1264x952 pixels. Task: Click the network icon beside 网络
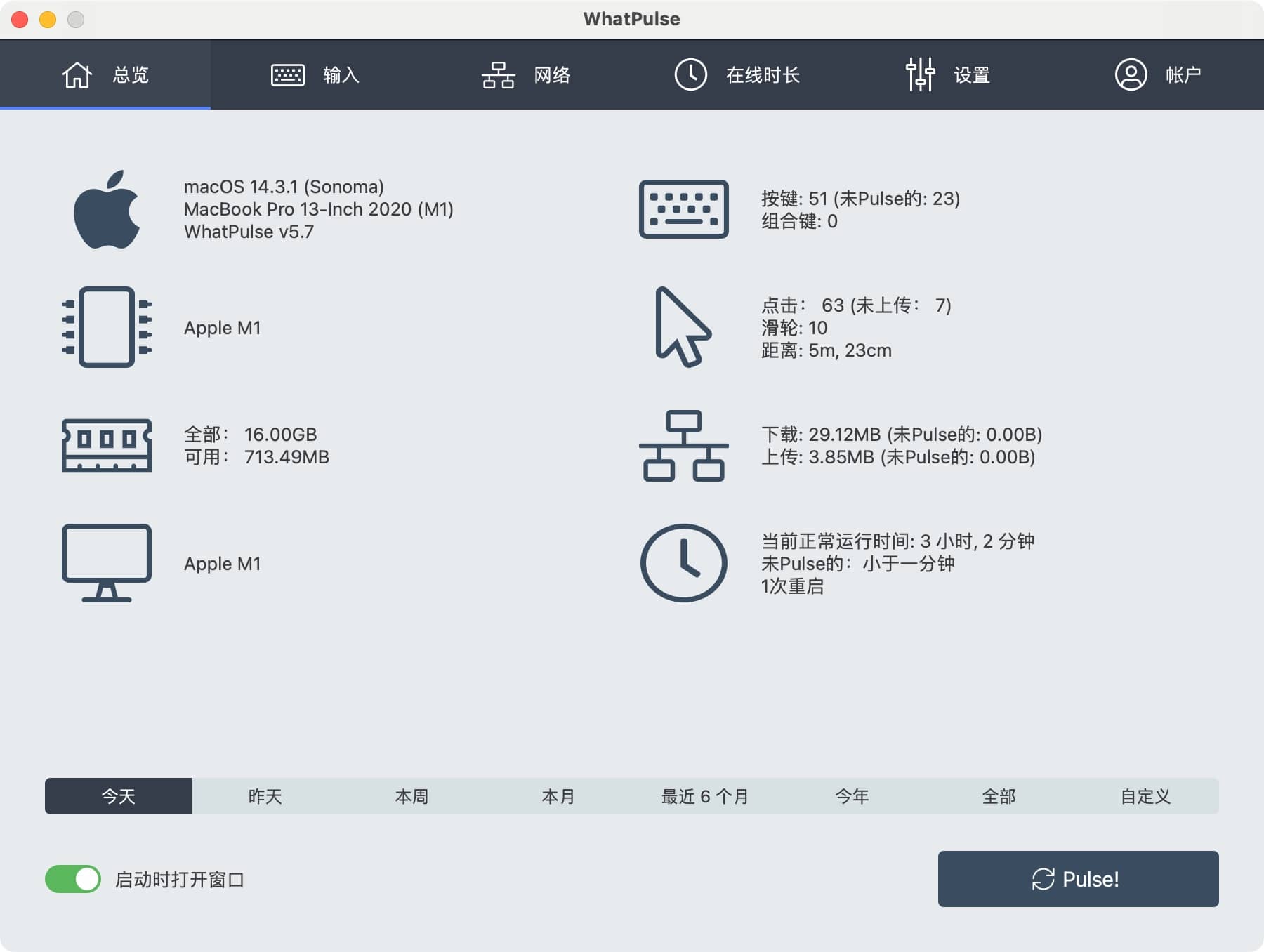pyautogui.click(x=499, y=74)
